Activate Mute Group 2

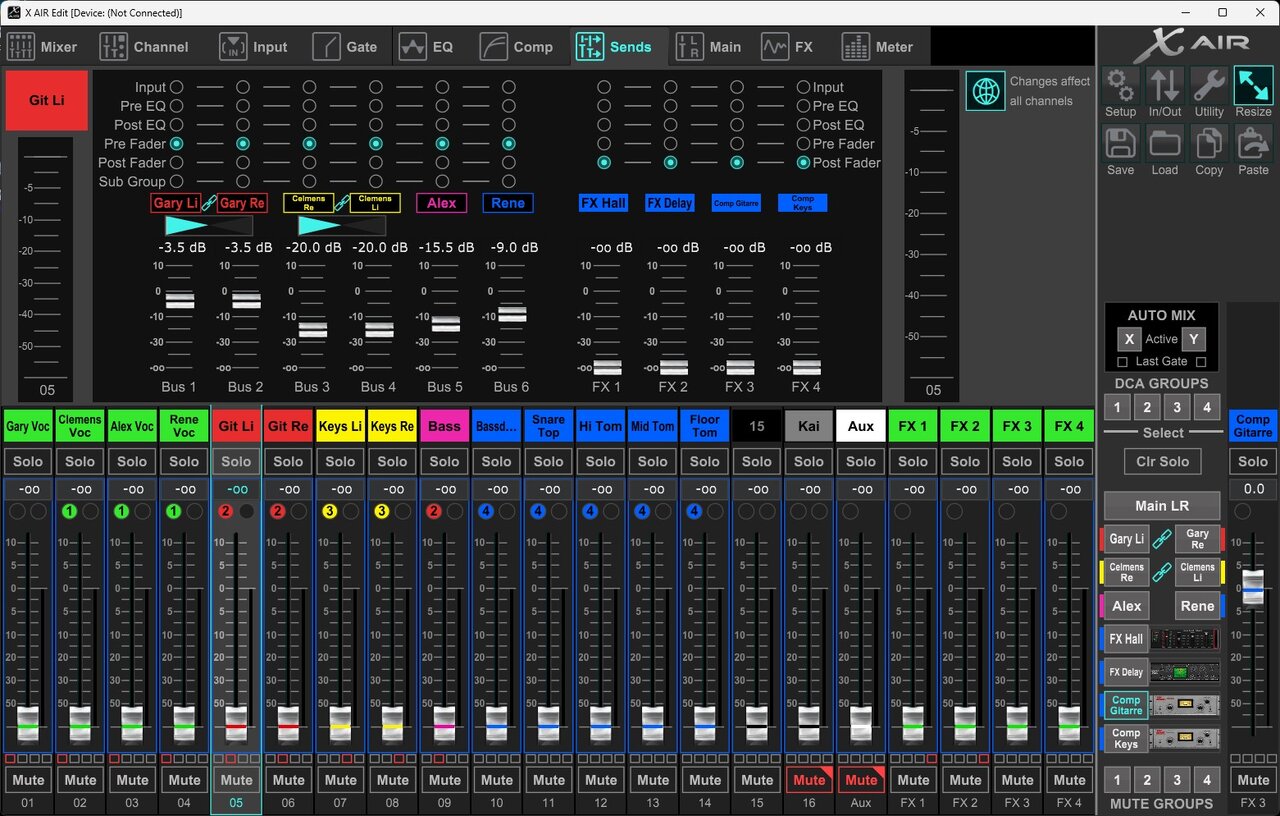[x=1147, y=780]
